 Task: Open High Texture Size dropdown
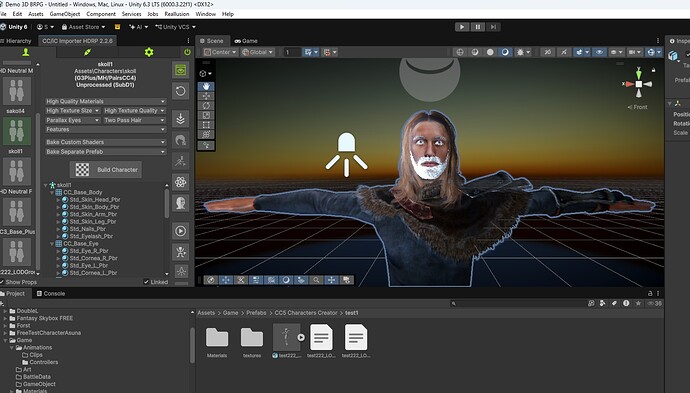(x=73, y=110)
